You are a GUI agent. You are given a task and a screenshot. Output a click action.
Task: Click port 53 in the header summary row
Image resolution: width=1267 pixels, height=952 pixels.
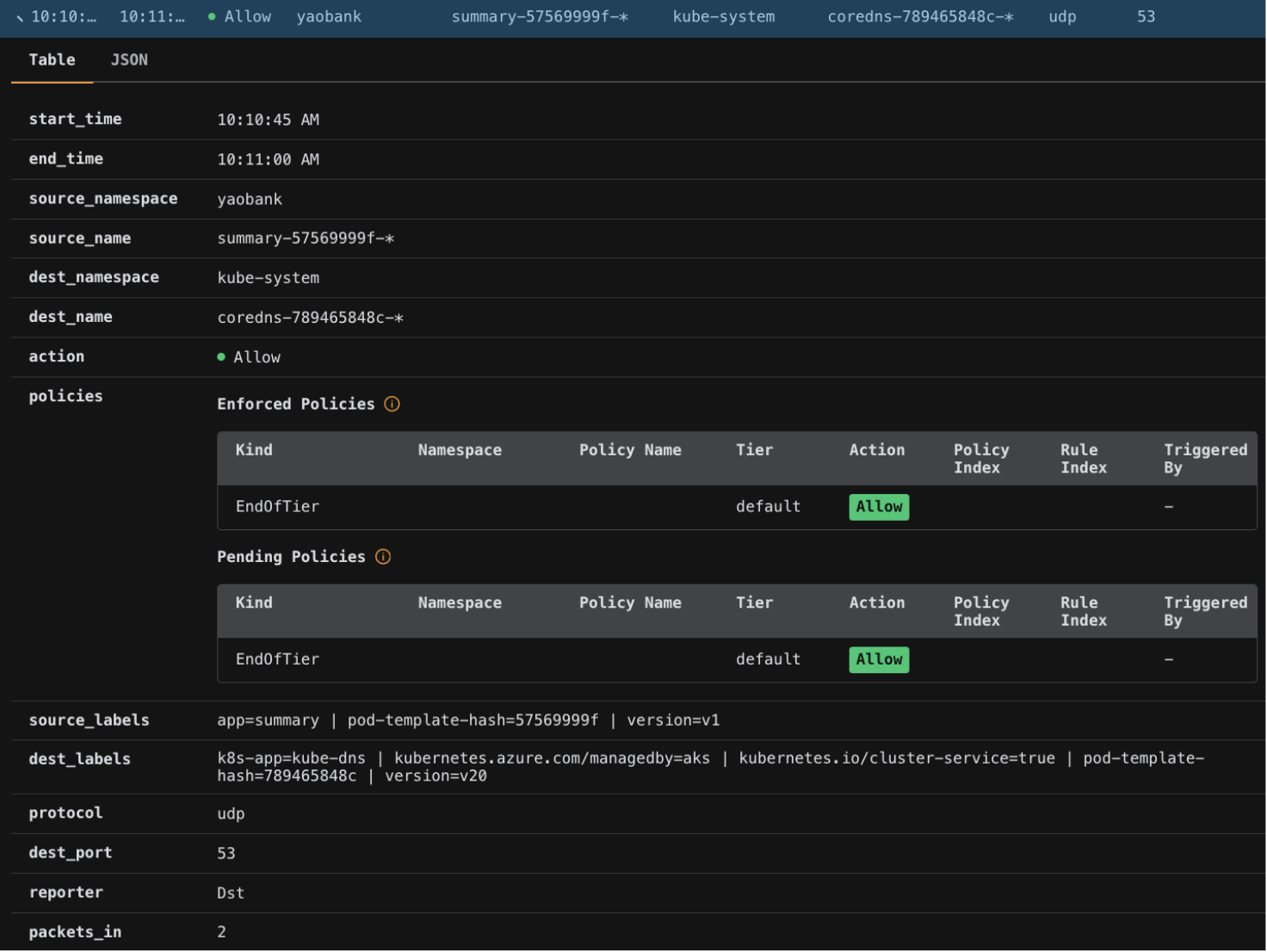(1146, 16)
